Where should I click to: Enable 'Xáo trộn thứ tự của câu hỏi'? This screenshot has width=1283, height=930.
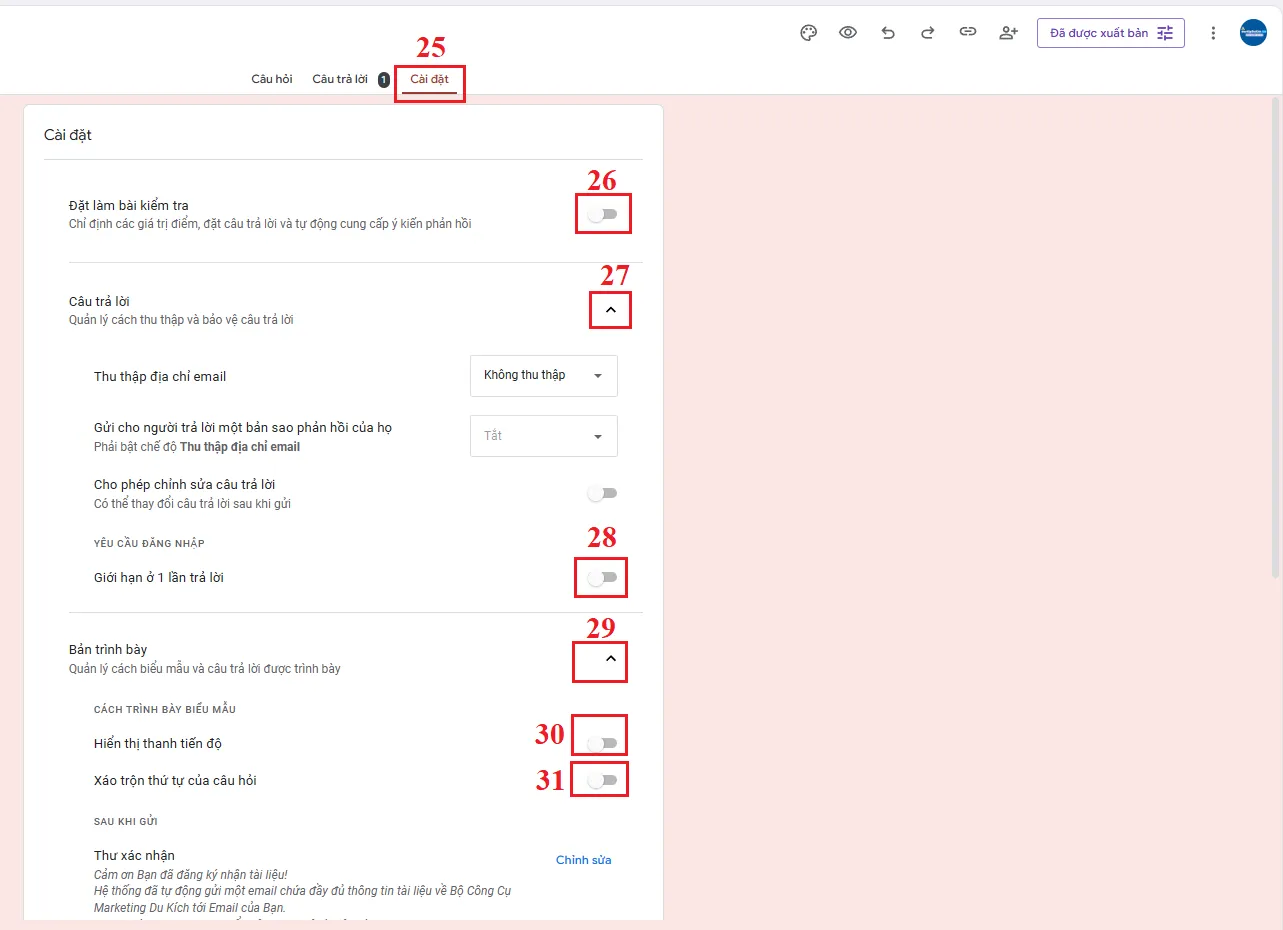click(x=603, y=781)
